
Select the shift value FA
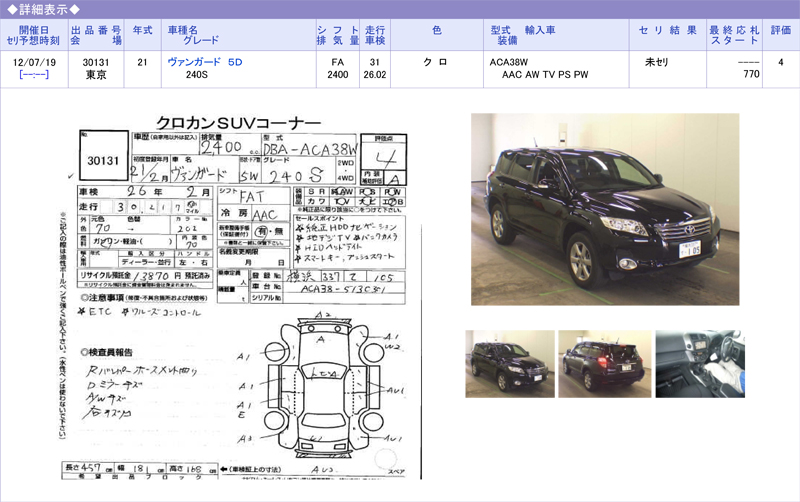coord(337,62)
